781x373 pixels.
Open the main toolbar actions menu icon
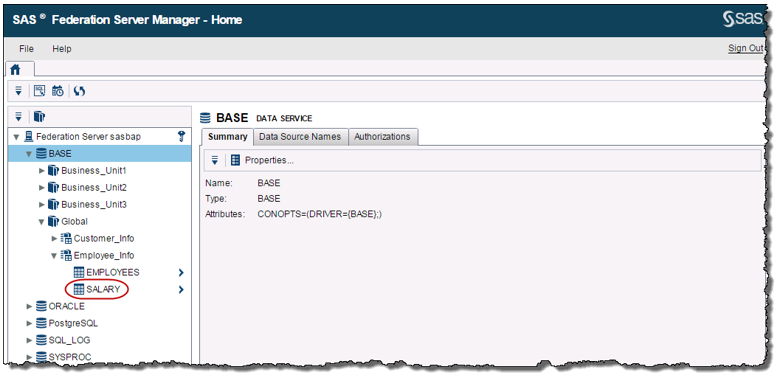click(18, 91)
